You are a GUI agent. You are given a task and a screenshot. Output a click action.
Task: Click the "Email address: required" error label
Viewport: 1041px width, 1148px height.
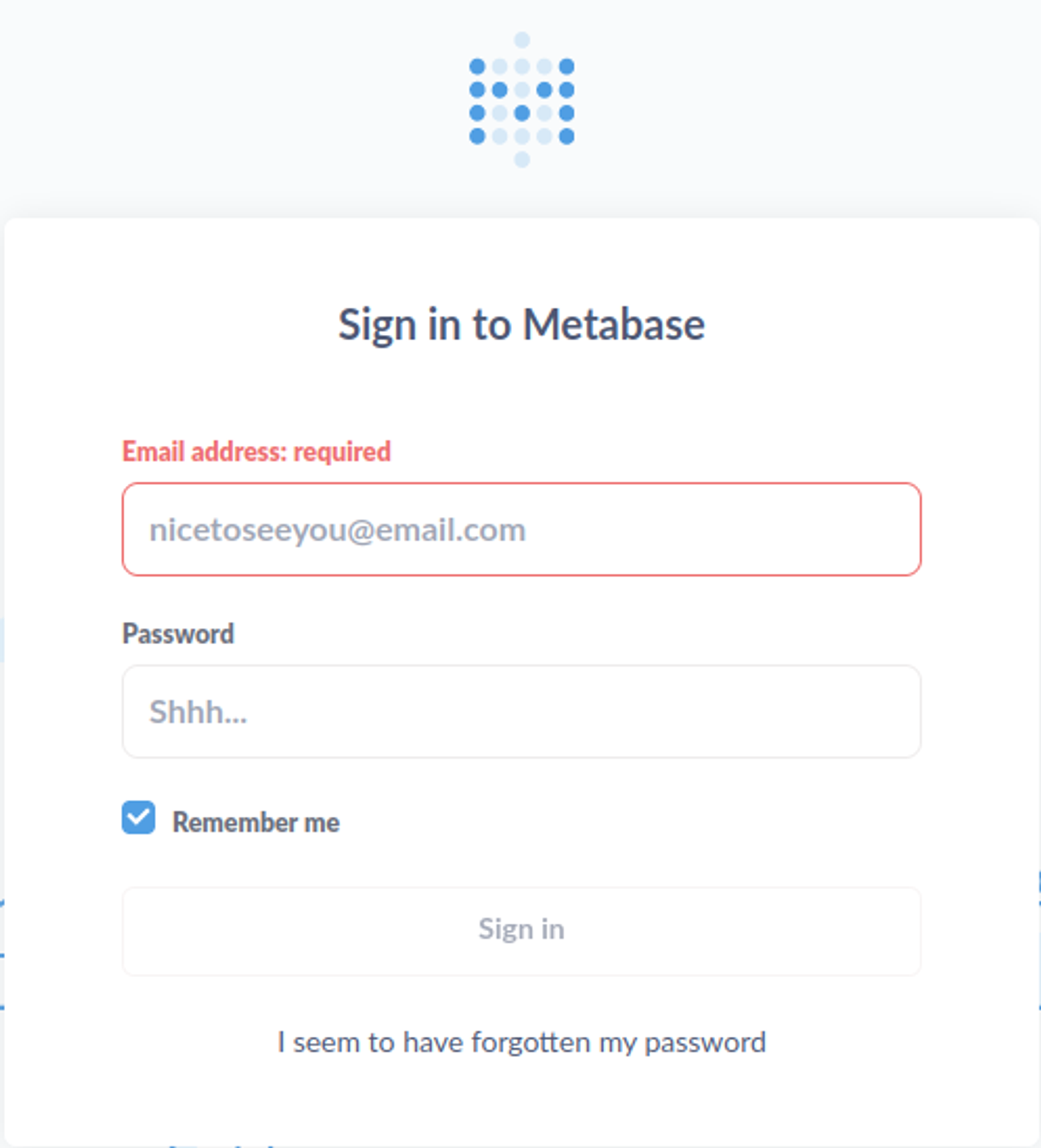pyautogui.click(x=256, y=451)
